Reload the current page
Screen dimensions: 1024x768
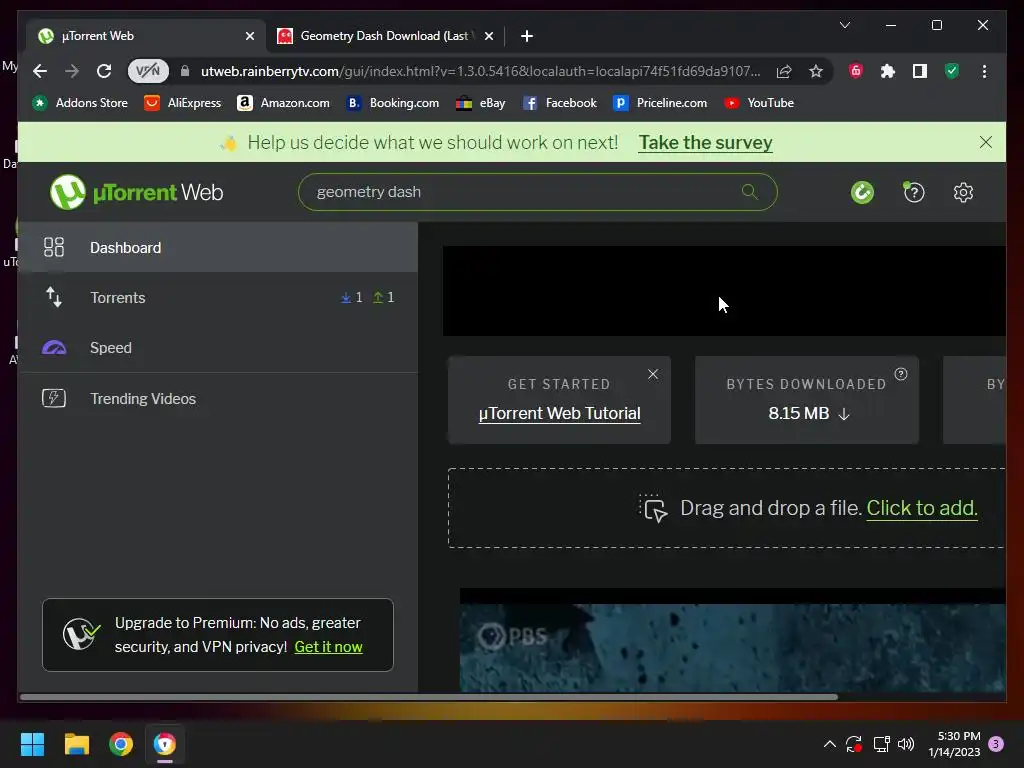(x=104, y=71)
